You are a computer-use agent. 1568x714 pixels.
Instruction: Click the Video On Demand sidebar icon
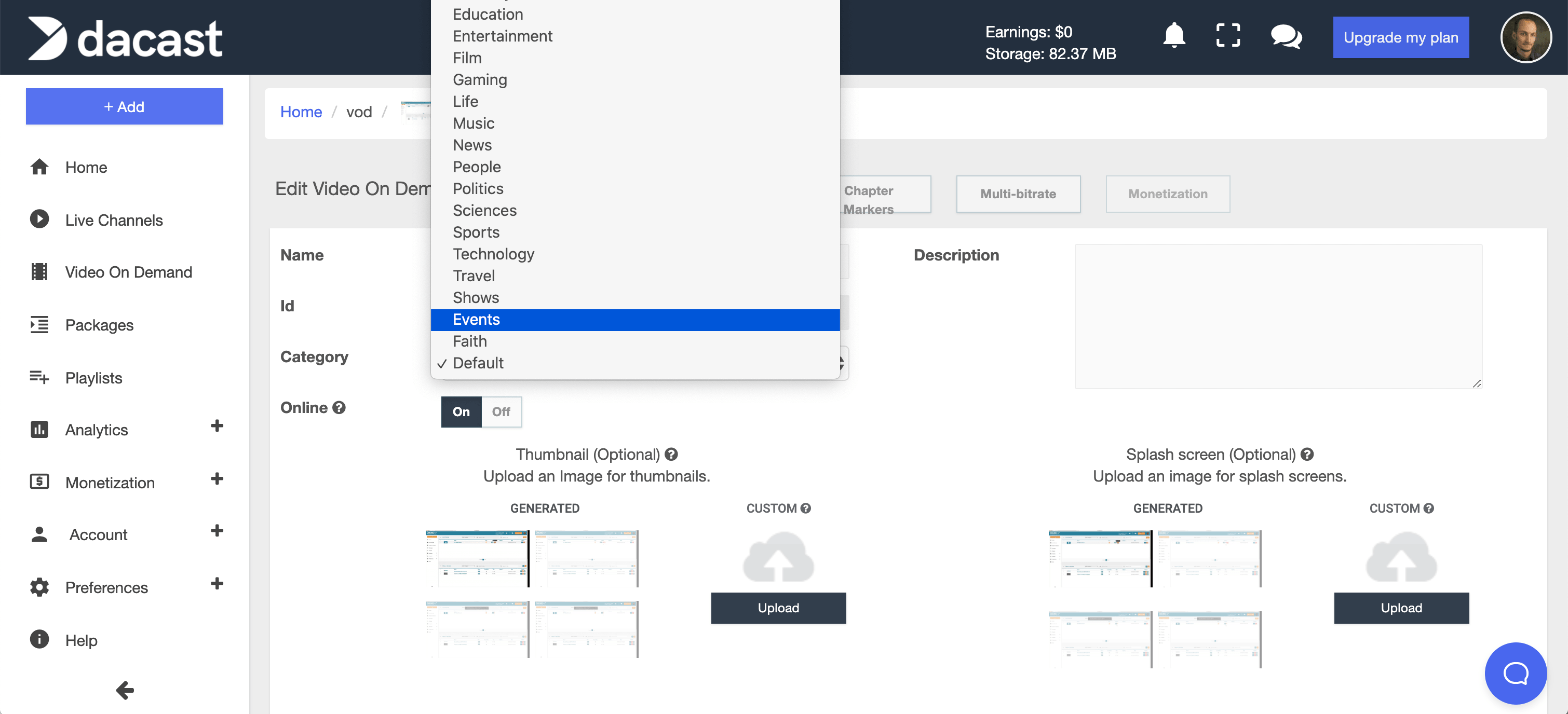(38, 271)
